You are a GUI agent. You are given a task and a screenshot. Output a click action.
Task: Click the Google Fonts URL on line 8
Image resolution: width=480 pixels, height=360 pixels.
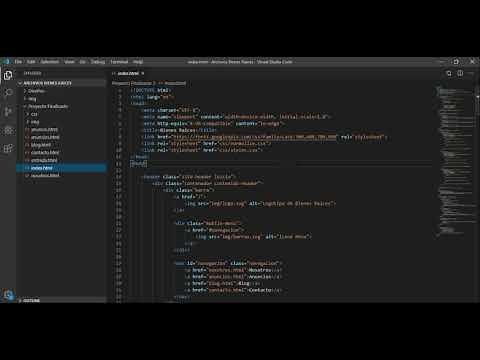coord(254,137)
